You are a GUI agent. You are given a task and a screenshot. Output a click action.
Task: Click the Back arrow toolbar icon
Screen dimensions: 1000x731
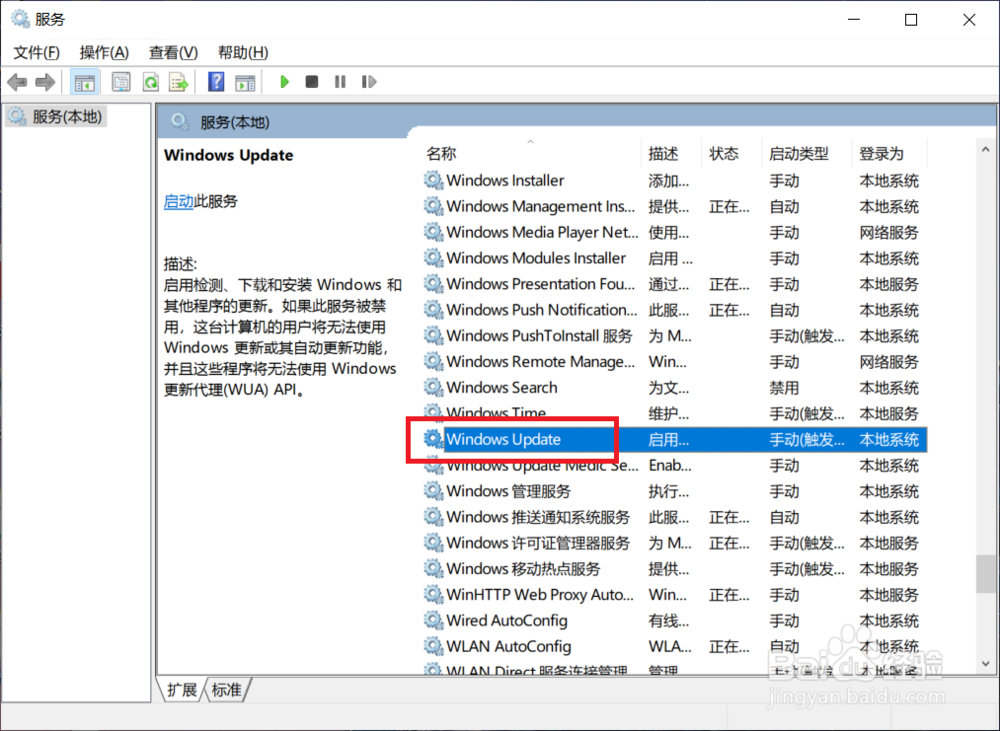click(x=17, y=82)
